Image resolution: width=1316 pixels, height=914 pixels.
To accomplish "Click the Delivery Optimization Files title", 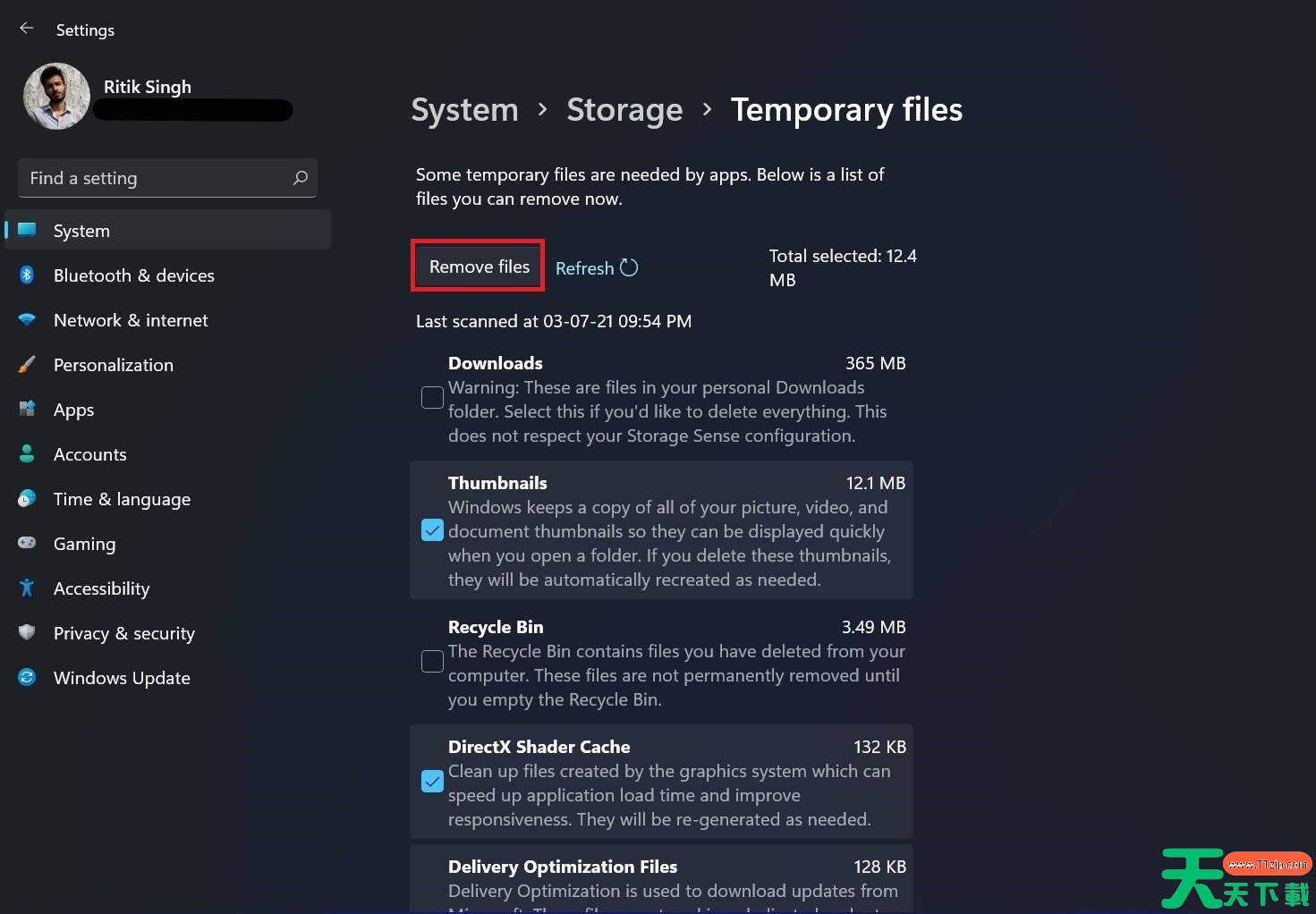I will click(x=563, y=867).
